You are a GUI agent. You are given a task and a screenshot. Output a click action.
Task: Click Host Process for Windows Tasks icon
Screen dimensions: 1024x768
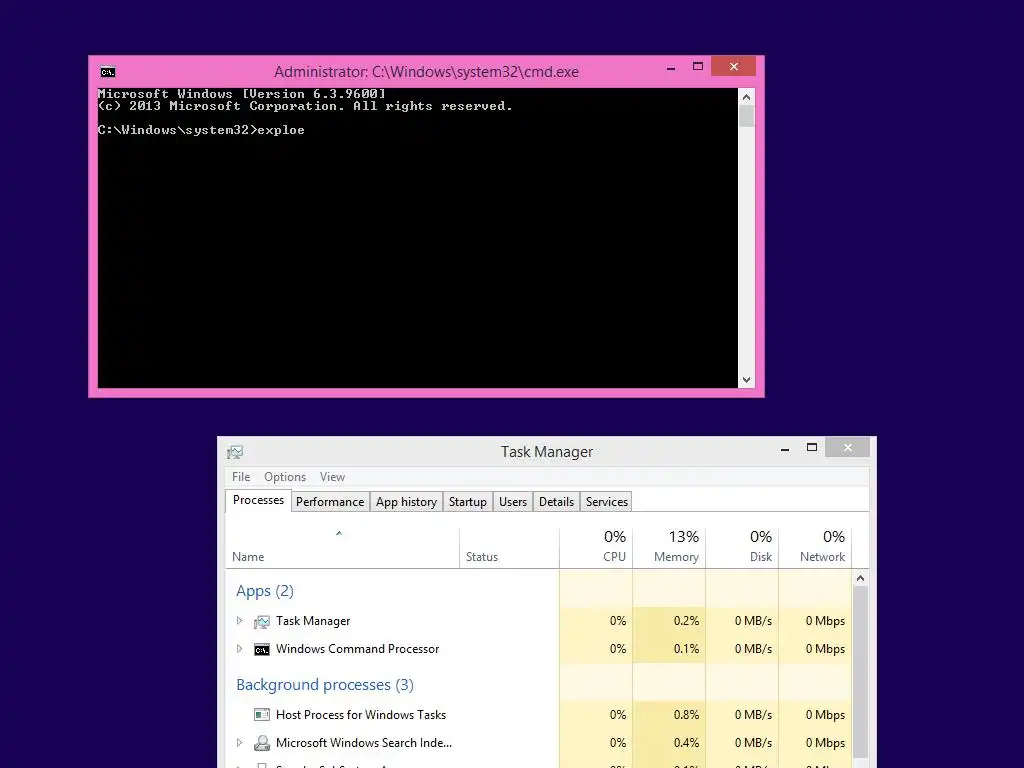click(262, 715)
